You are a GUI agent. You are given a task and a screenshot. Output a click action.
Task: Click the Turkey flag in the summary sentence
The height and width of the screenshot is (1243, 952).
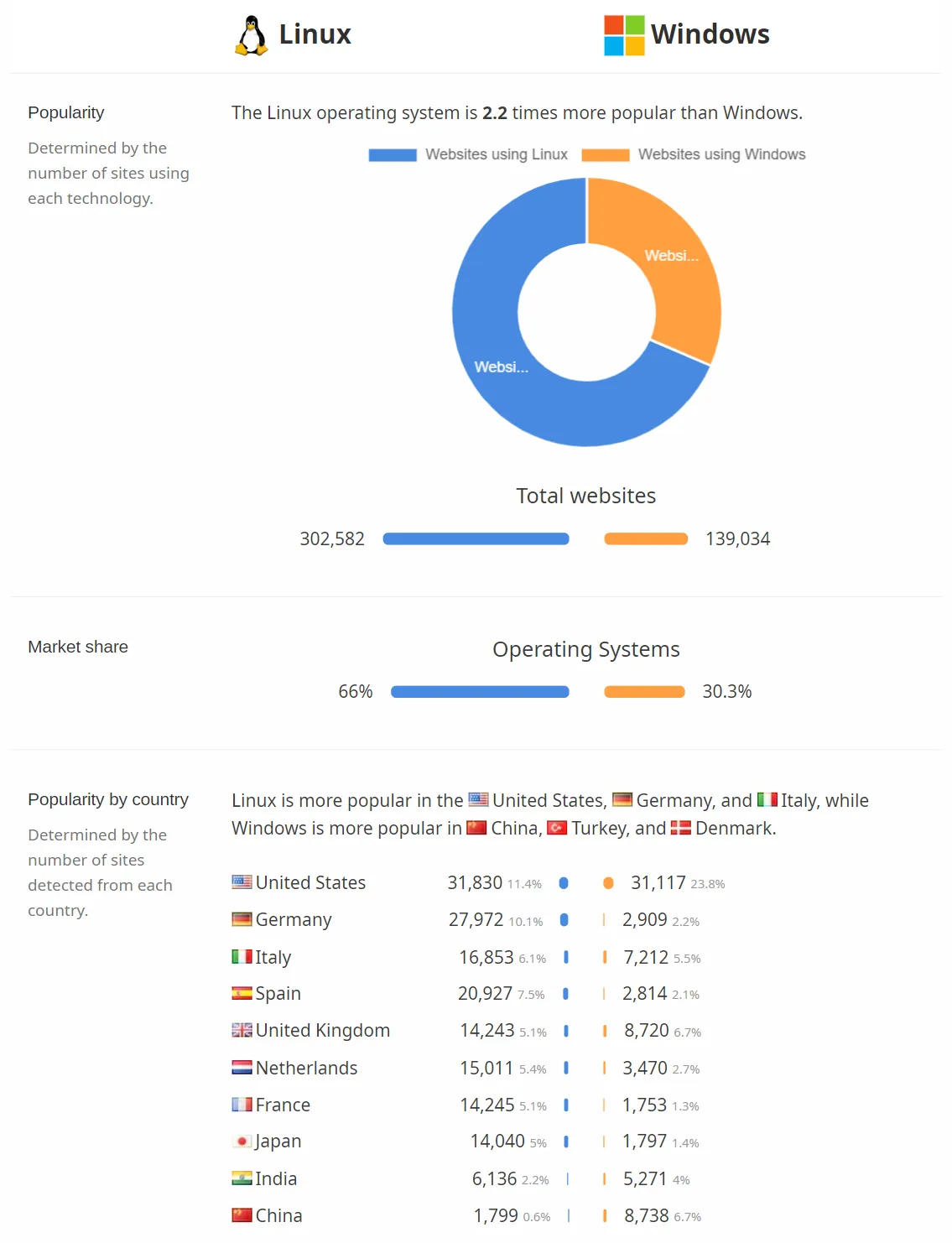(x=557, y=828)
